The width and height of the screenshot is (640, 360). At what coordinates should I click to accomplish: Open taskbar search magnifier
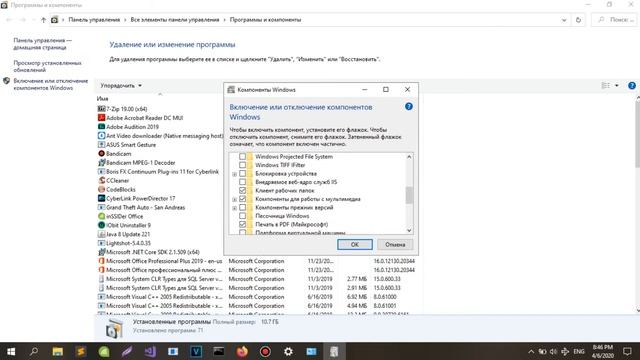point(34,351)
